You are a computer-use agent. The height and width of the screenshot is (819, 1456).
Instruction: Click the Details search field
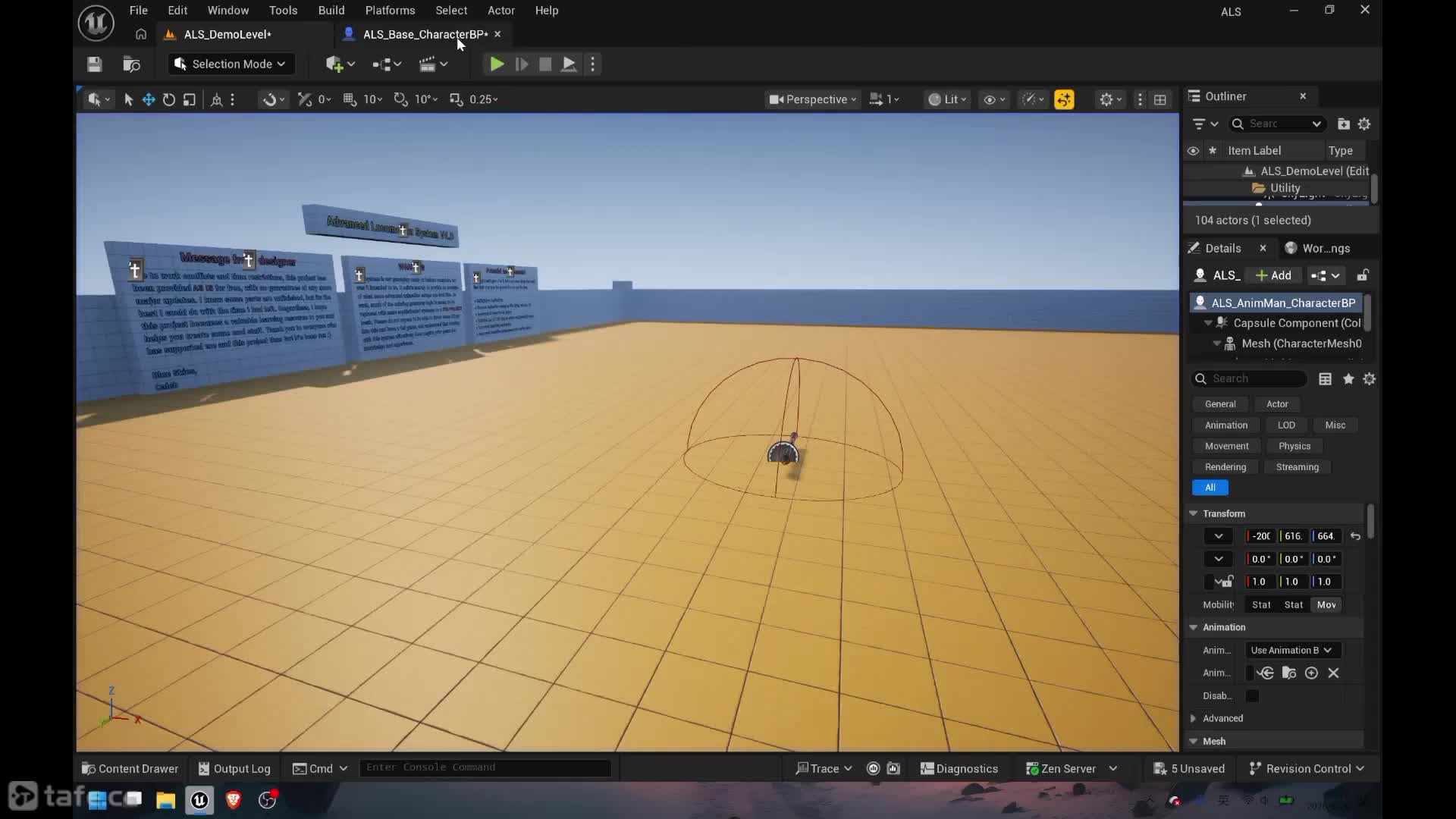tap(1250, 379)
